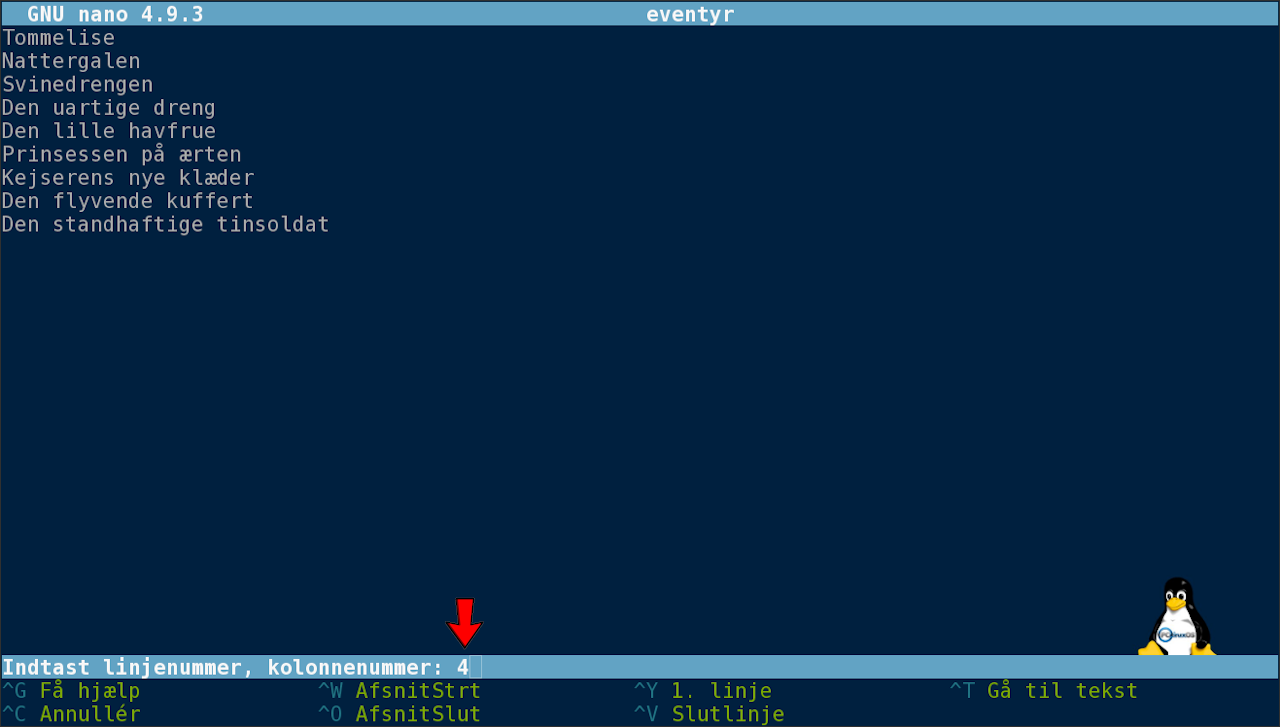Click the Prinsessen på ærten line
Screen dimensions: 1280x727
click(x=121, y=155)
